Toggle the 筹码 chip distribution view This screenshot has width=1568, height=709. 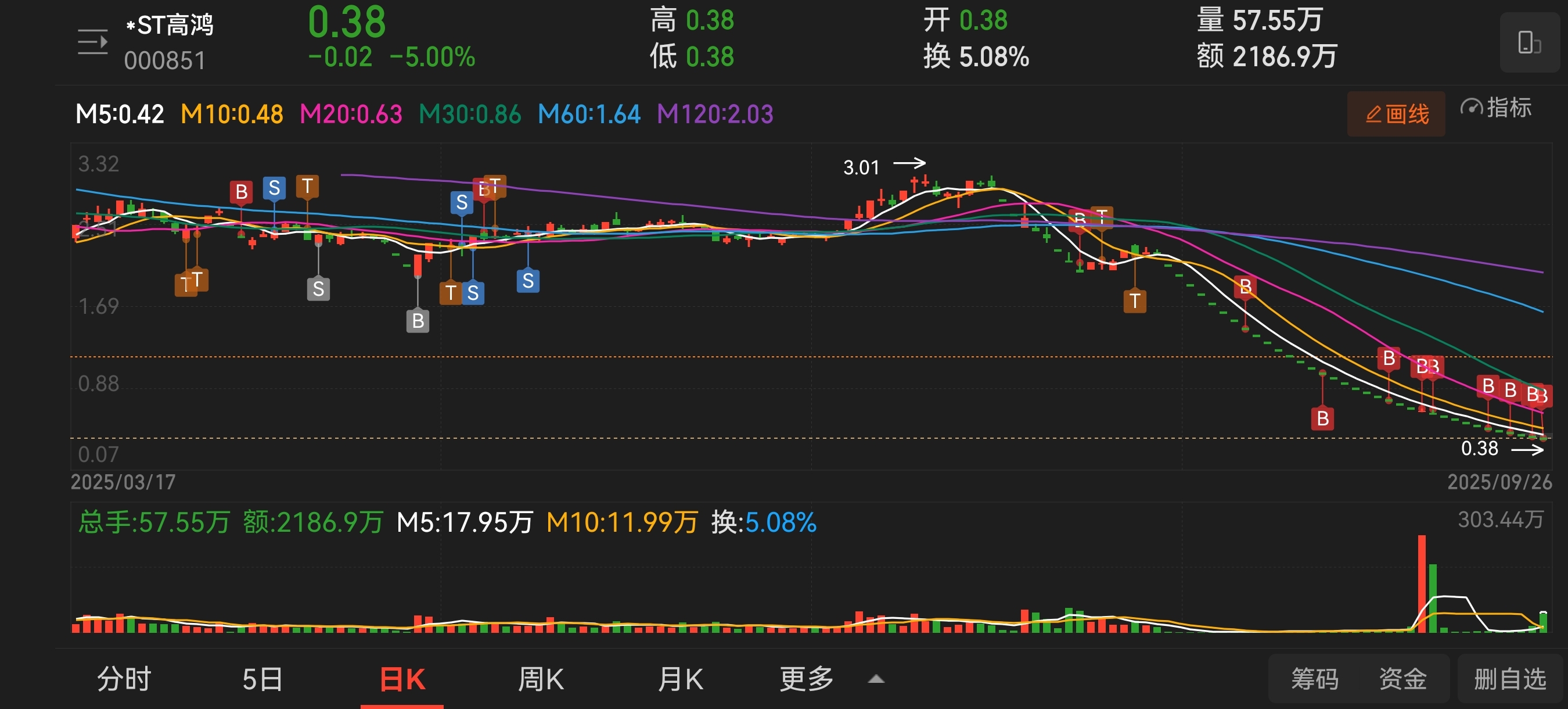tap(1315, 679)
